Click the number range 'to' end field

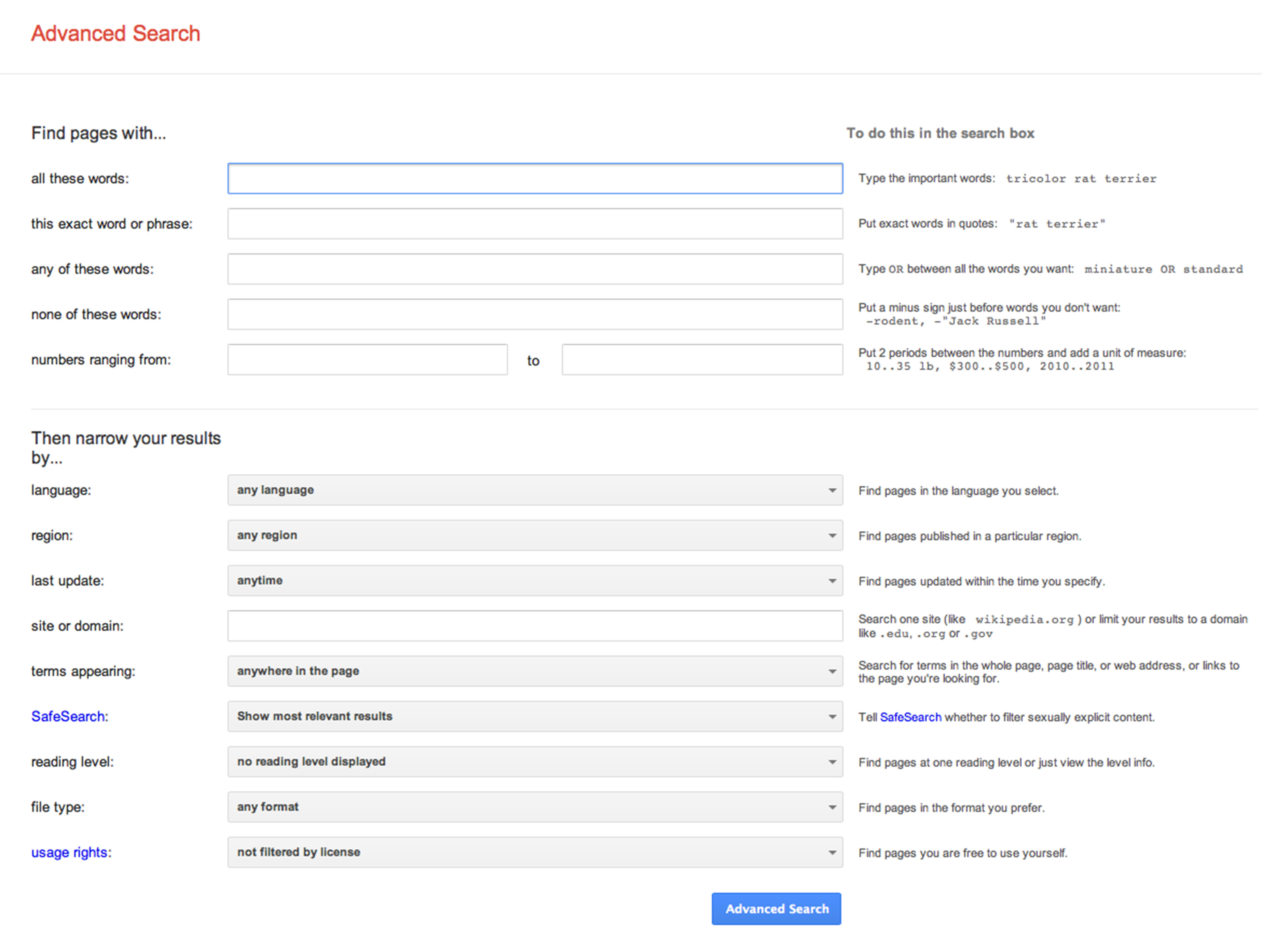(x=702, y=360)
